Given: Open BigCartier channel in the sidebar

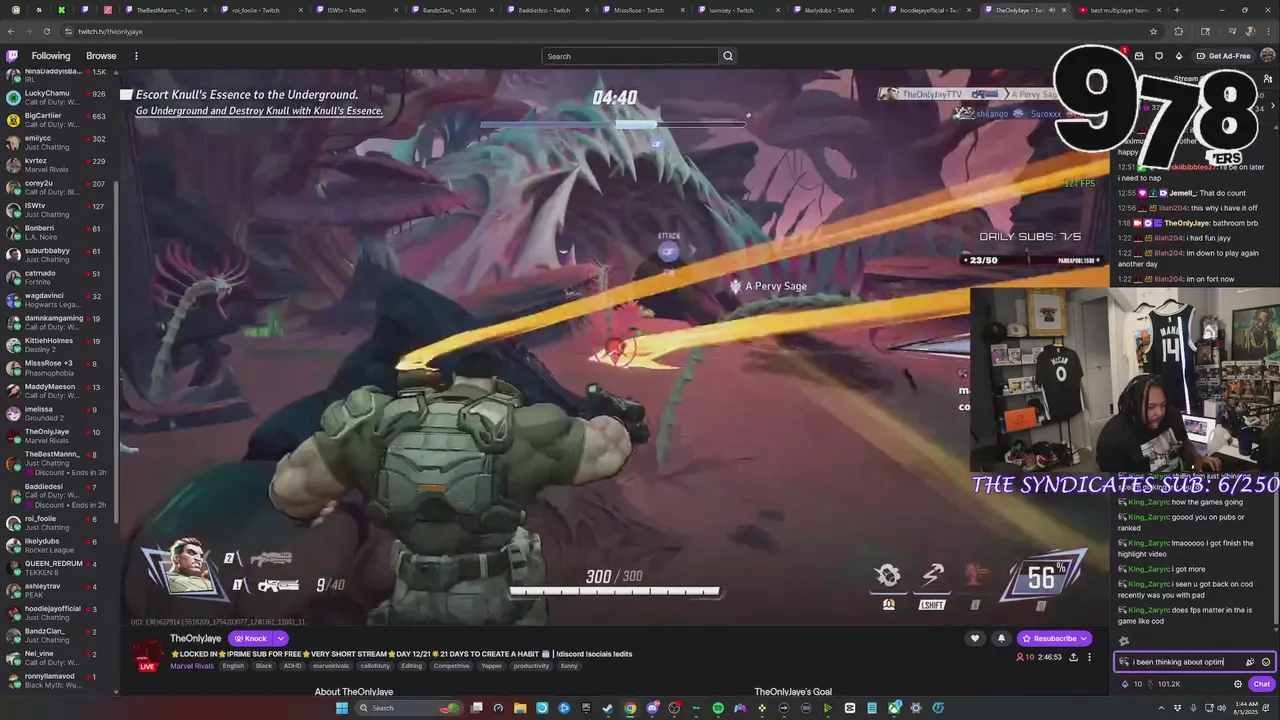Looking at the screenshot, I should 60,119.
